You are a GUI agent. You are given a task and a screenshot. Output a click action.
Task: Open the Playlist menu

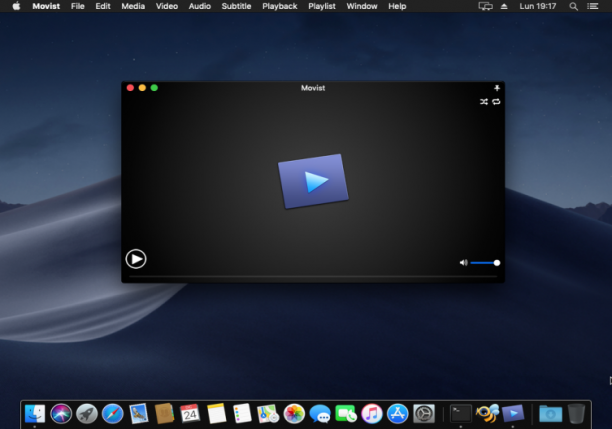322,6
